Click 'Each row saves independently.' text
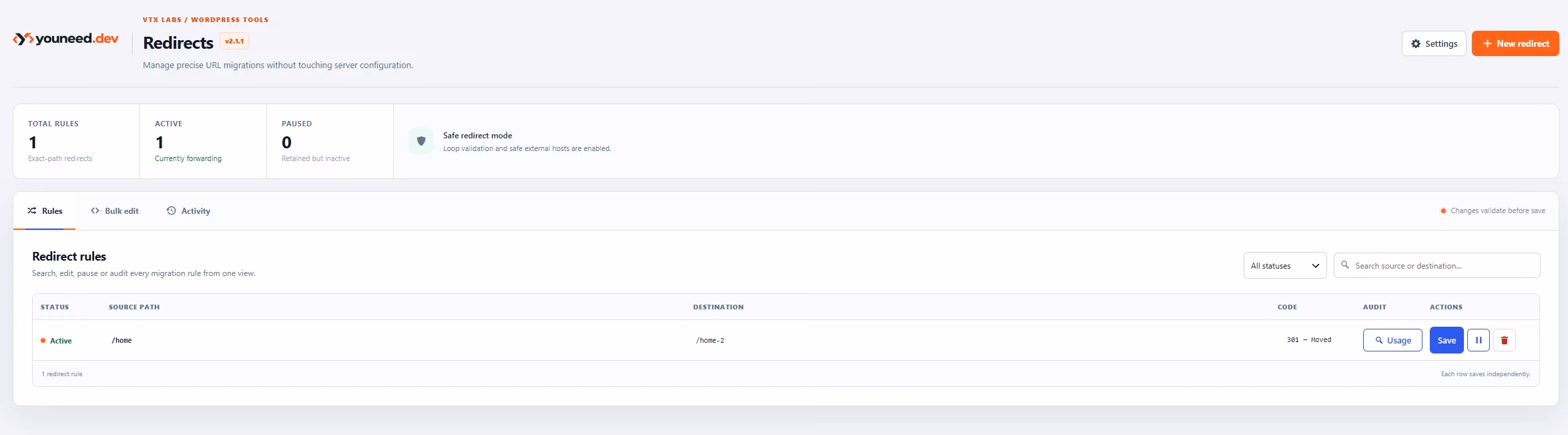 (x=1485, y=374)
